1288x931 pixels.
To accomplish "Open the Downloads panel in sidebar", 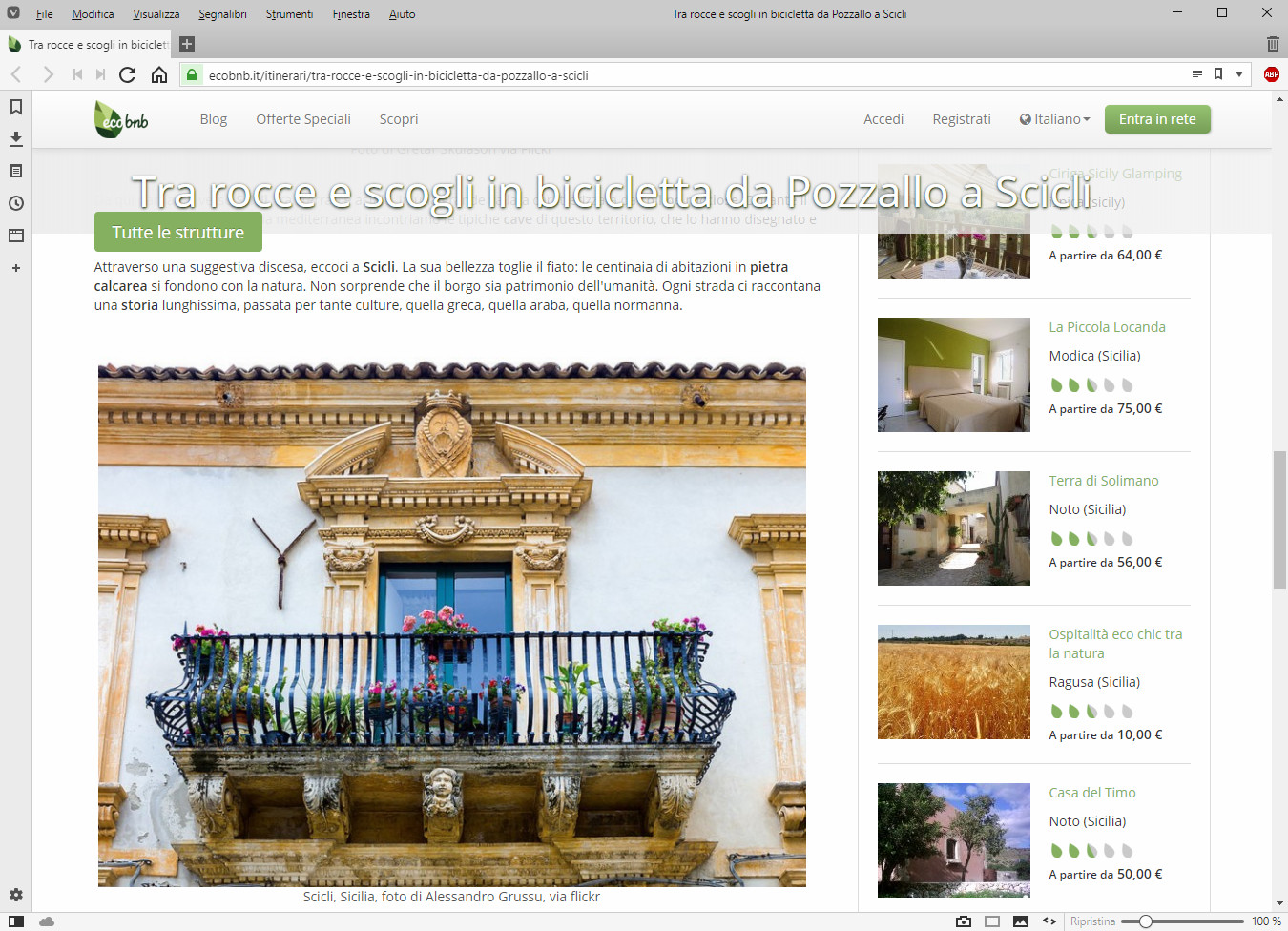I will click(x=16, y=139).
